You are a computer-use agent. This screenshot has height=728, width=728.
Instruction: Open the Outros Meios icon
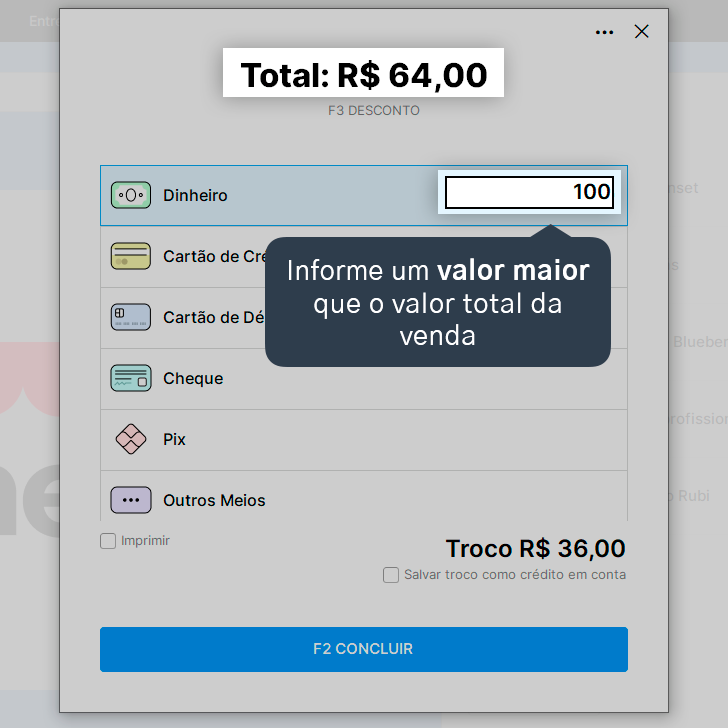point(131,500)
